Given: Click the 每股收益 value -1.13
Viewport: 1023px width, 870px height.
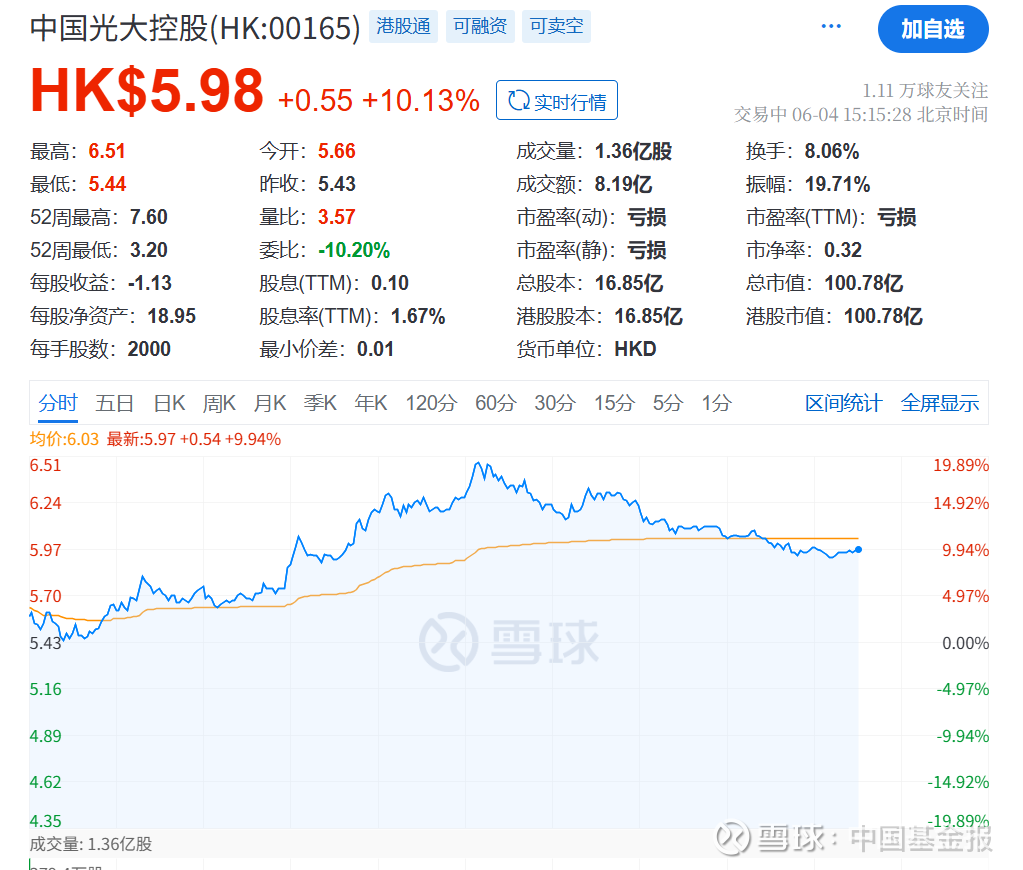Looking at the screenshot, I should point(149,283).
